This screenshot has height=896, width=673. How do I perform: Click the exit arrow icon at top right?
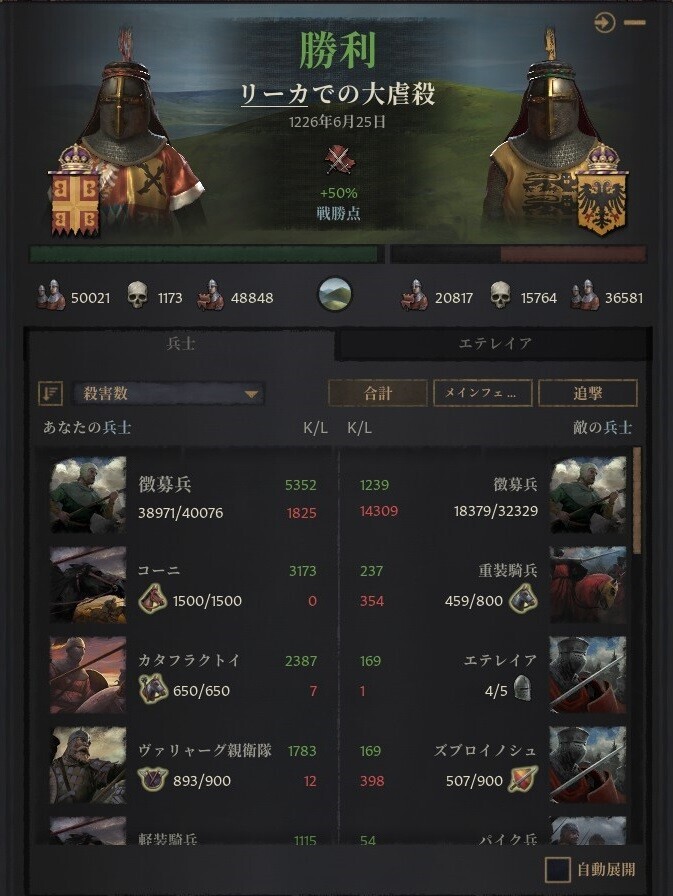604,23
